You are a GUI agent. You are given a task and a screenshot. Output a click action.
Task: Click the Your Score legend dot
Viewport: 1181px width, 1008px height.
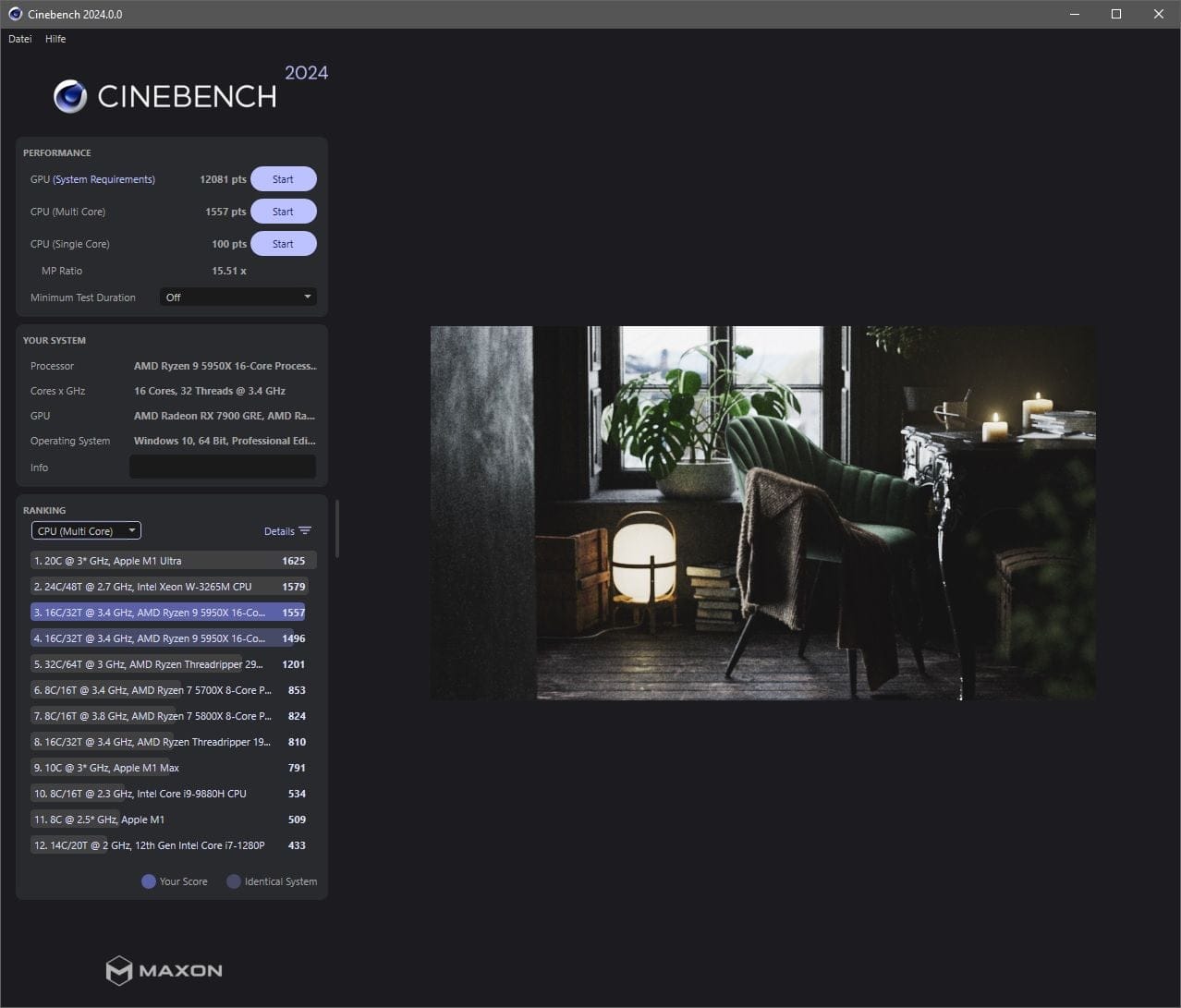coord(148,881)
